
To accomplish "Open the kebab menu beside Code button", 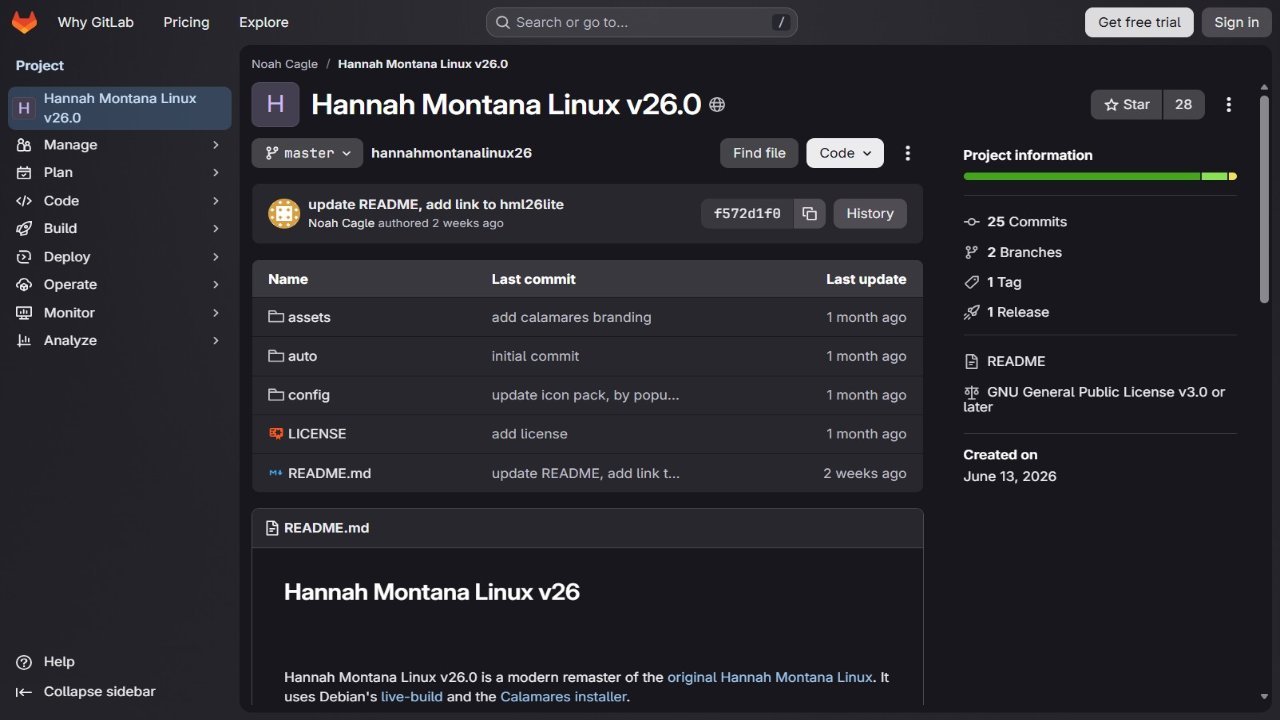I will [x=908, y=153].
